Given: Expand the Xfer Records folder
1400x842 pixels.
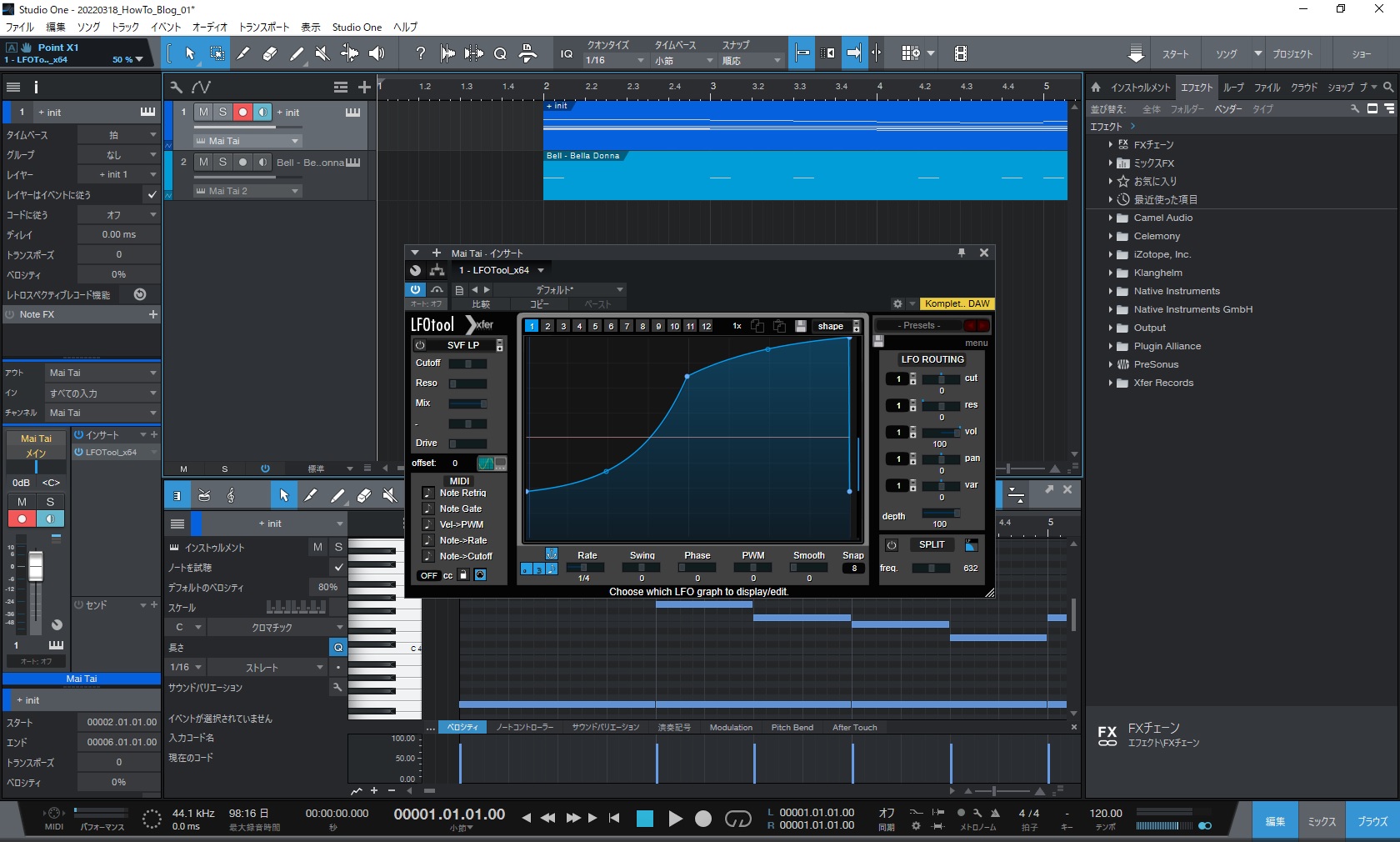Looking at the screenshot, I should [x=1110, y=383].
